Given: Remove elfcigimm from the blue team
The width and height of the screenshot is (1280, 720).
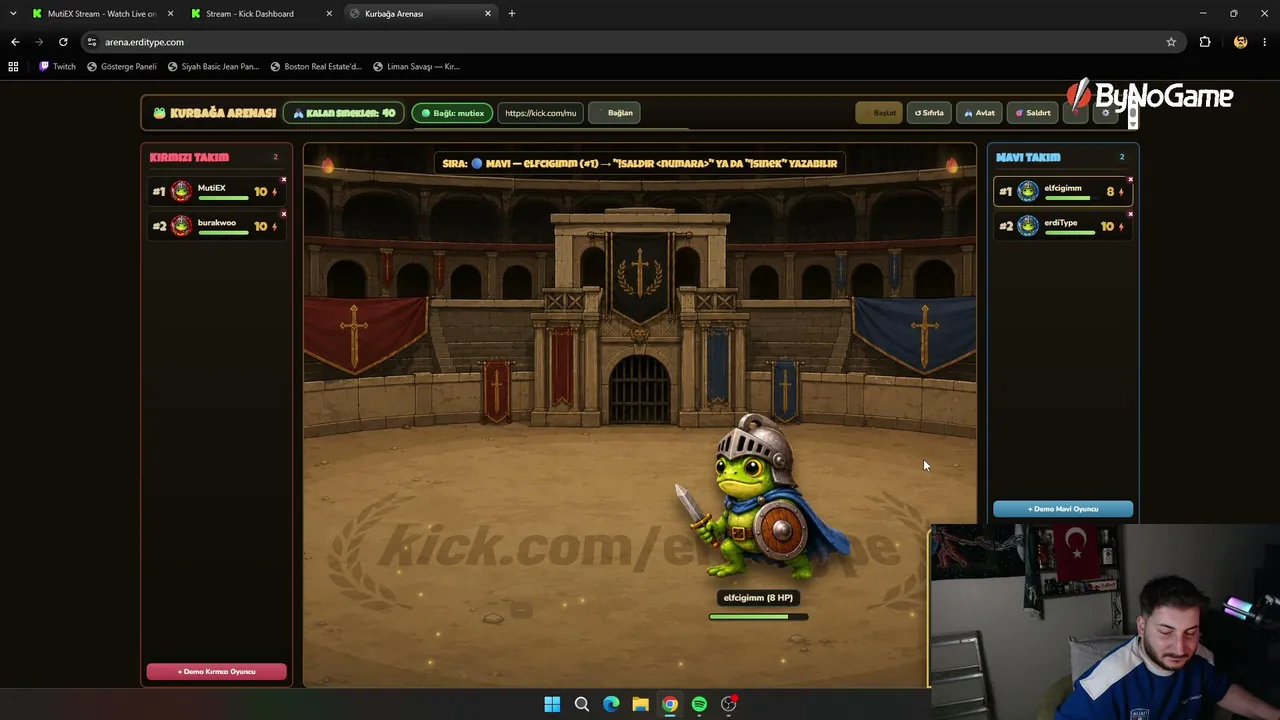Looking at the screenshot, I should (1130, 180).
